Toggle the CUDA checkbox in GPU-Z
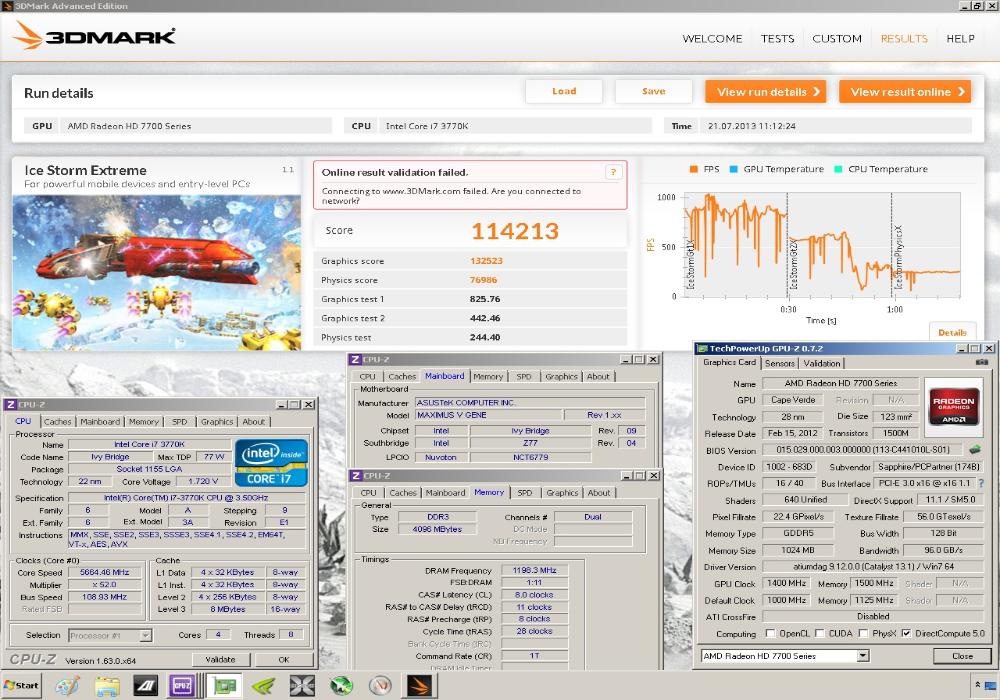1000x700 pixels. click(x=820, y=633)
